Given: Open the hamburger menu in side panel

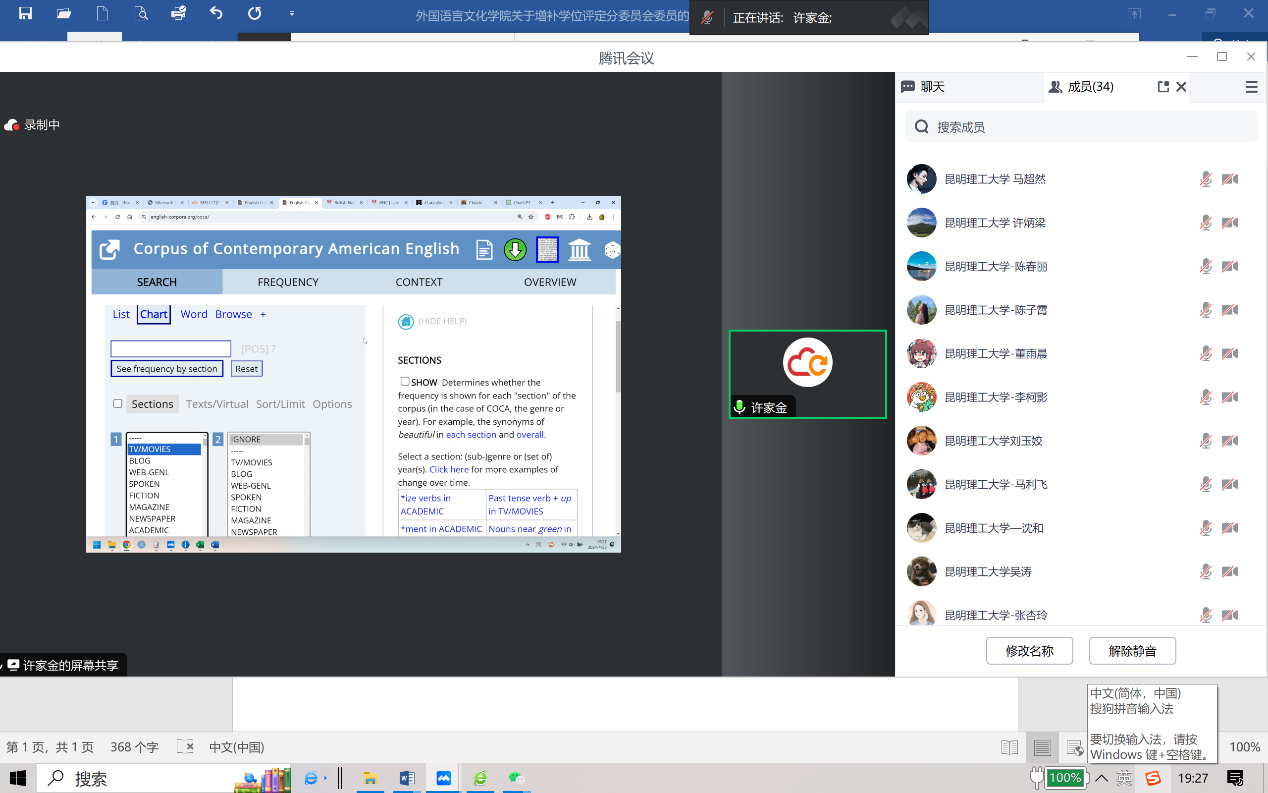Looking at the screenshot, I should click(x=1251, y=87).
